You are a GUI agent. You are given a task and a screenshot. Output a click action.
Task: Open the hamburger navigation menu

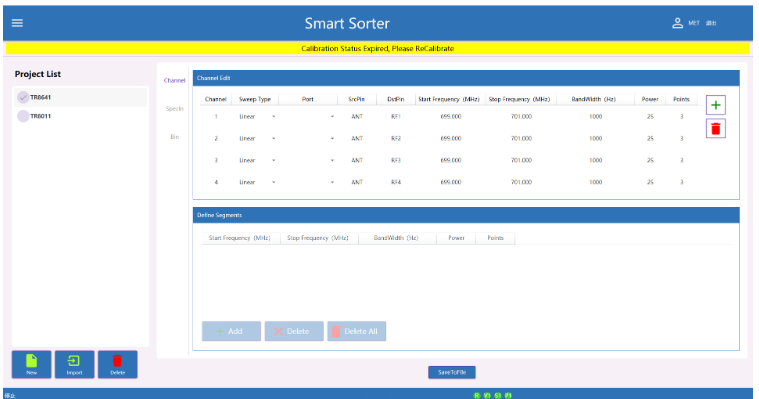17,23
